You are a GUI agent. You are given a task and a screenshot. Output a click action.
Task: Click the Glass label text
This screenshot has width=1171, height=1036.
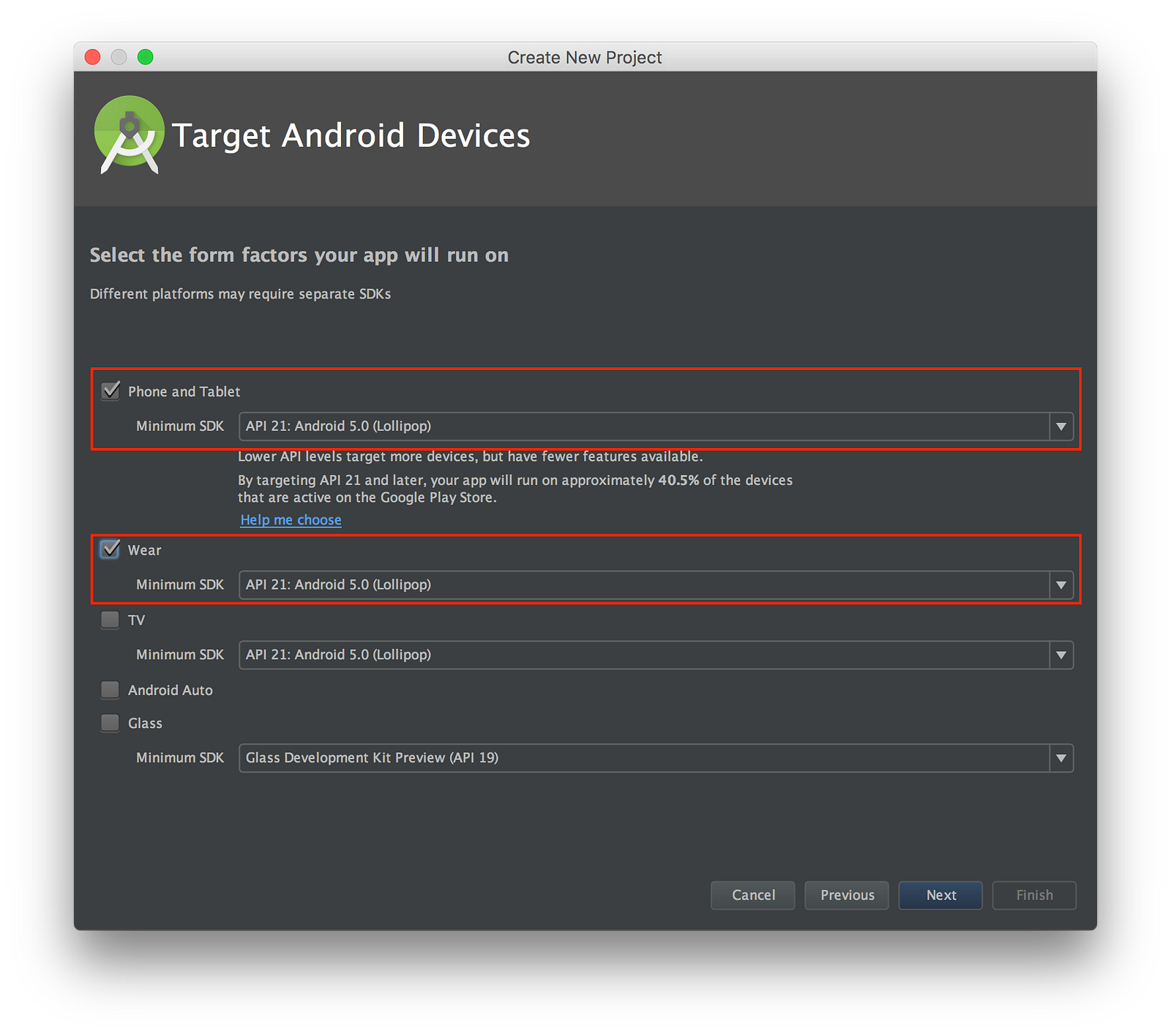click(145, 724)
